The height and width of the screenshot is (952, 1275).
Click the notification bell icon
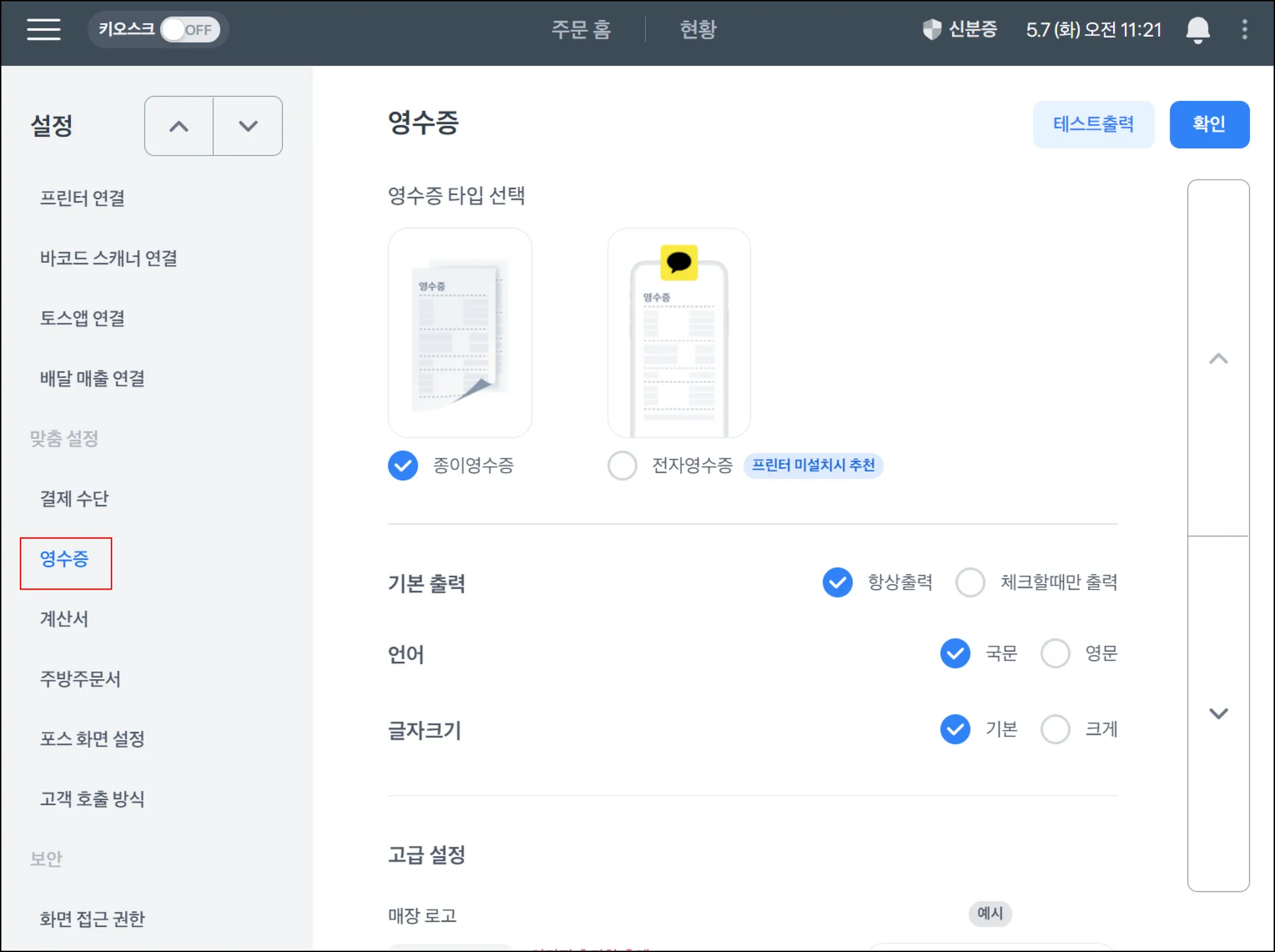[1197, 30]
